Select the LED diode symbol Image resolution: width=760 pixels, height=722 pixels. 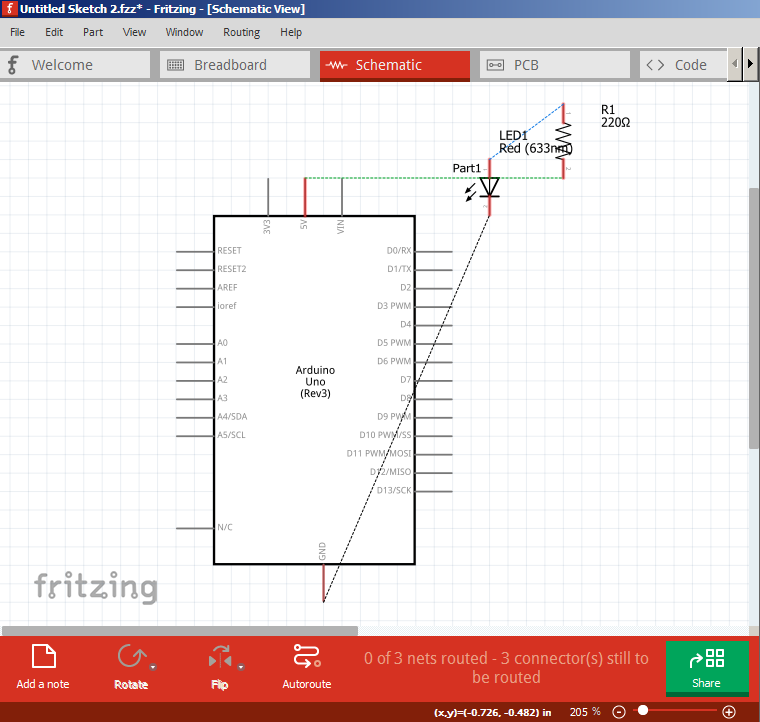pos(489,187)
